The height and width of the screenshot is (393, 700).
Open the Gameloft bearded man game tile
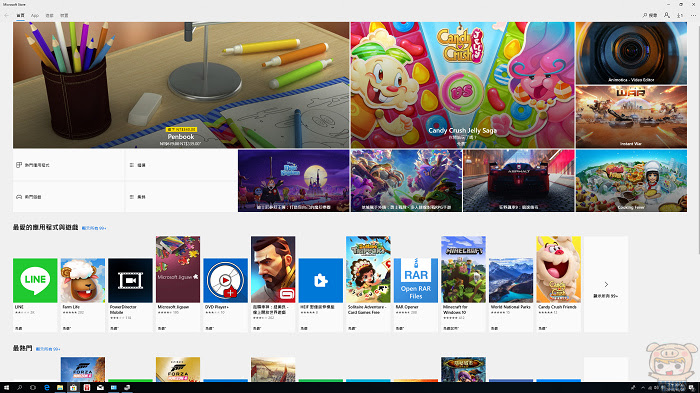tap(273, 284)
